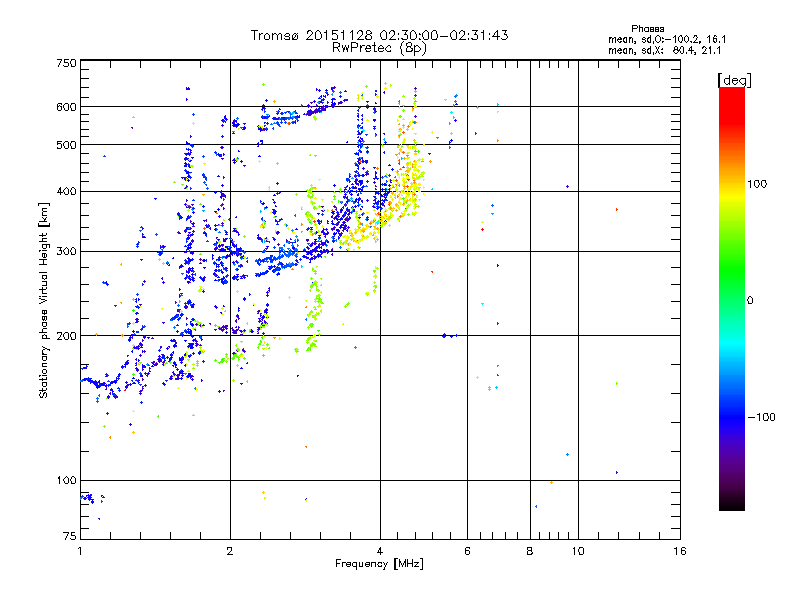Click the 'Phases' statistics heading
Image resolution: width=800 pixels, height=600 pixels.
pyautogui.click(x=647, y=29)
